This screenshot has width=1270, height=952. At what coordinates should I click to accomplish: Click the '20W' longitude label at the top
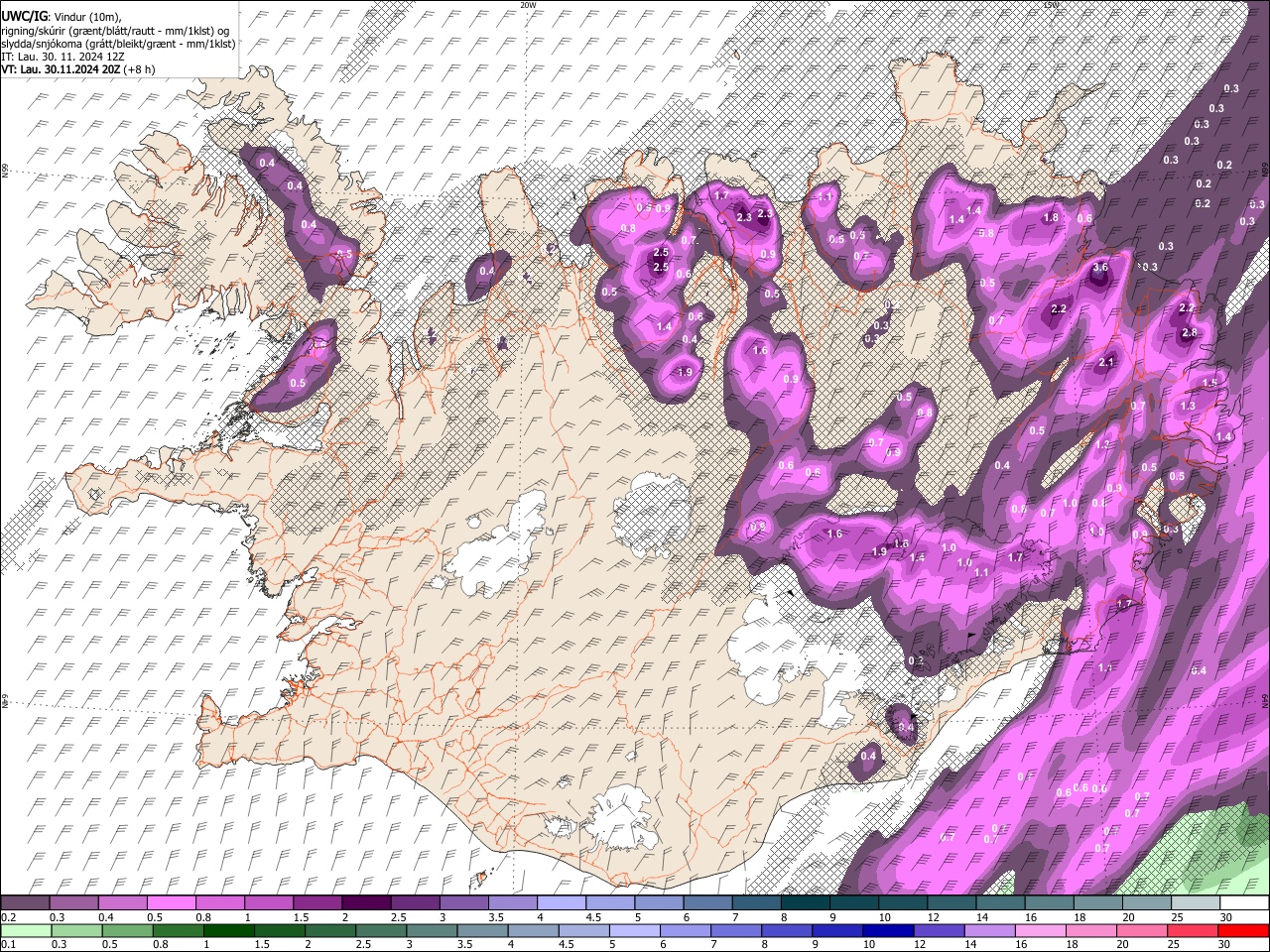point(528,5)
